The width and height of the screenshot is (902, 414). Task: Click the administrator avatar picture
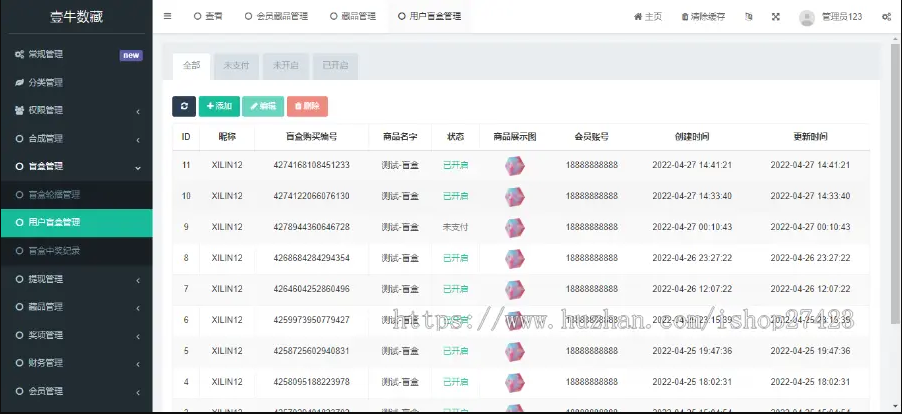(807, 18)
